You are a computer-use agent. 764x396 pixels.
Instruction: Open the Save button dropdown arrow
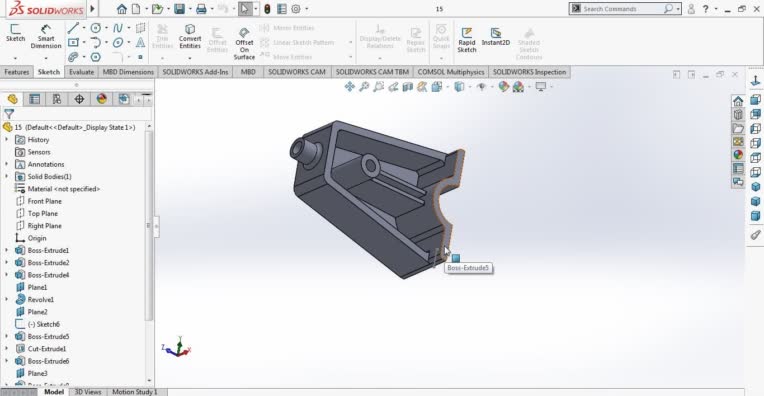click(x=190, y=9)
